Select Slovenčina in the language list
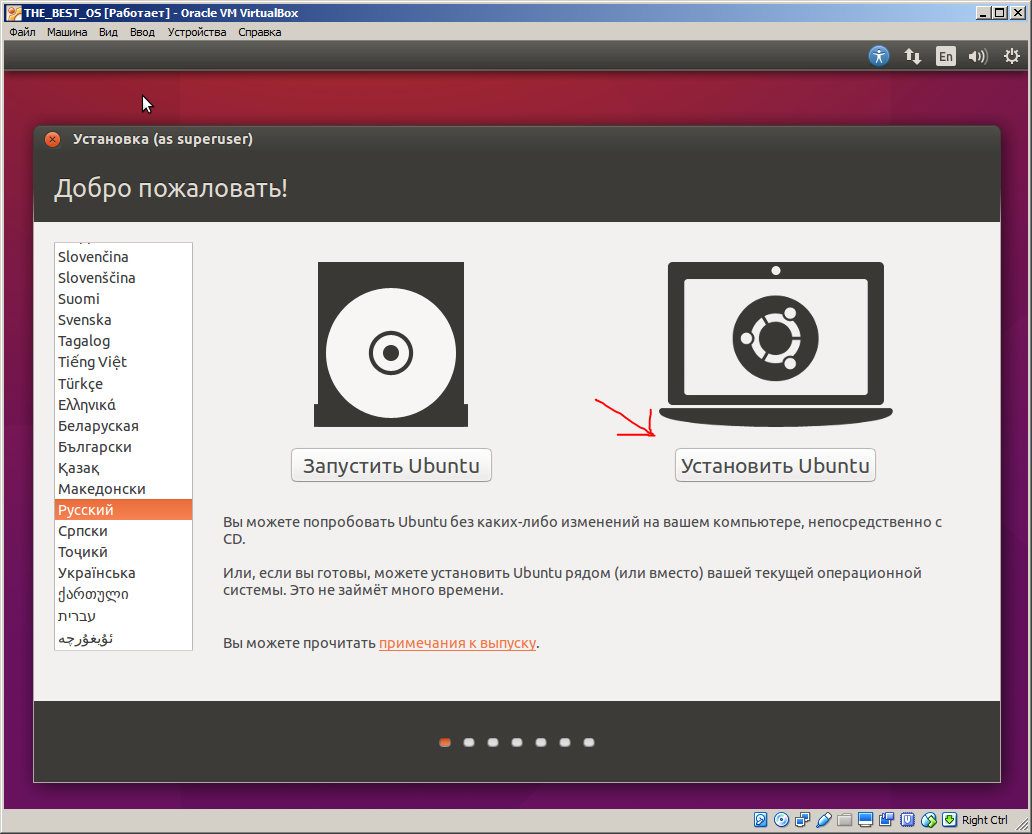This screenshot has width=1032, height=834. 123,257
